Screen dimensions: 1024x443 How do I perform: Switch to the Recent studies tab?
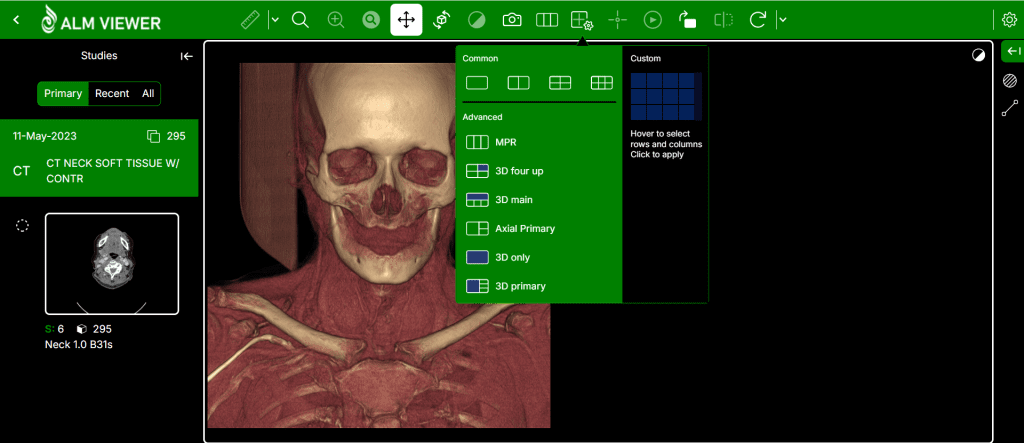tap(112, 93)
